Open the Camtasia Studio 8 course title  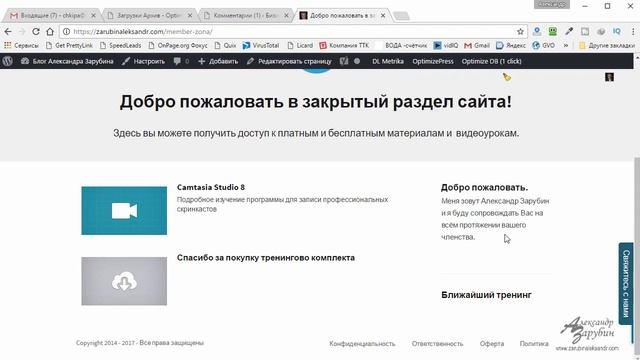pyautogui.click(x=211, y=187)
